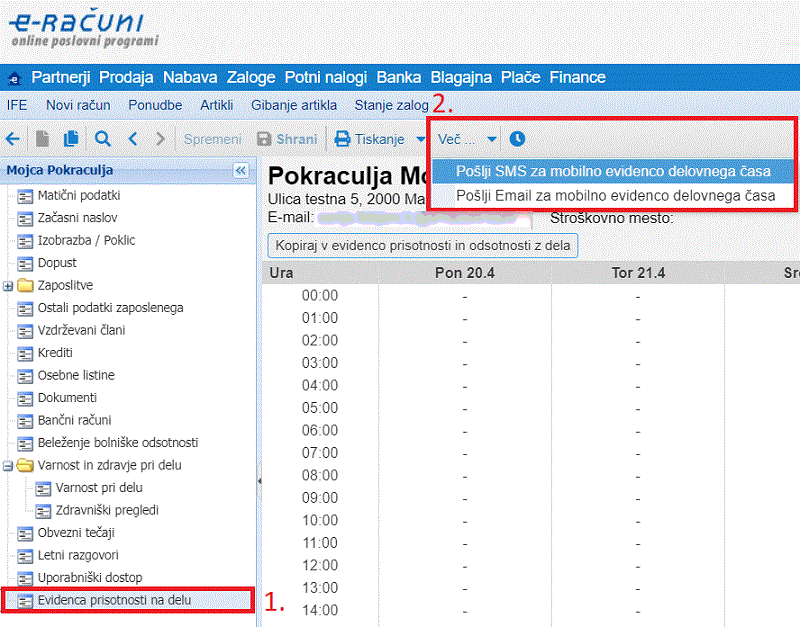Open the Blagajna menu
800x627 pixels.
click(461, 78)
